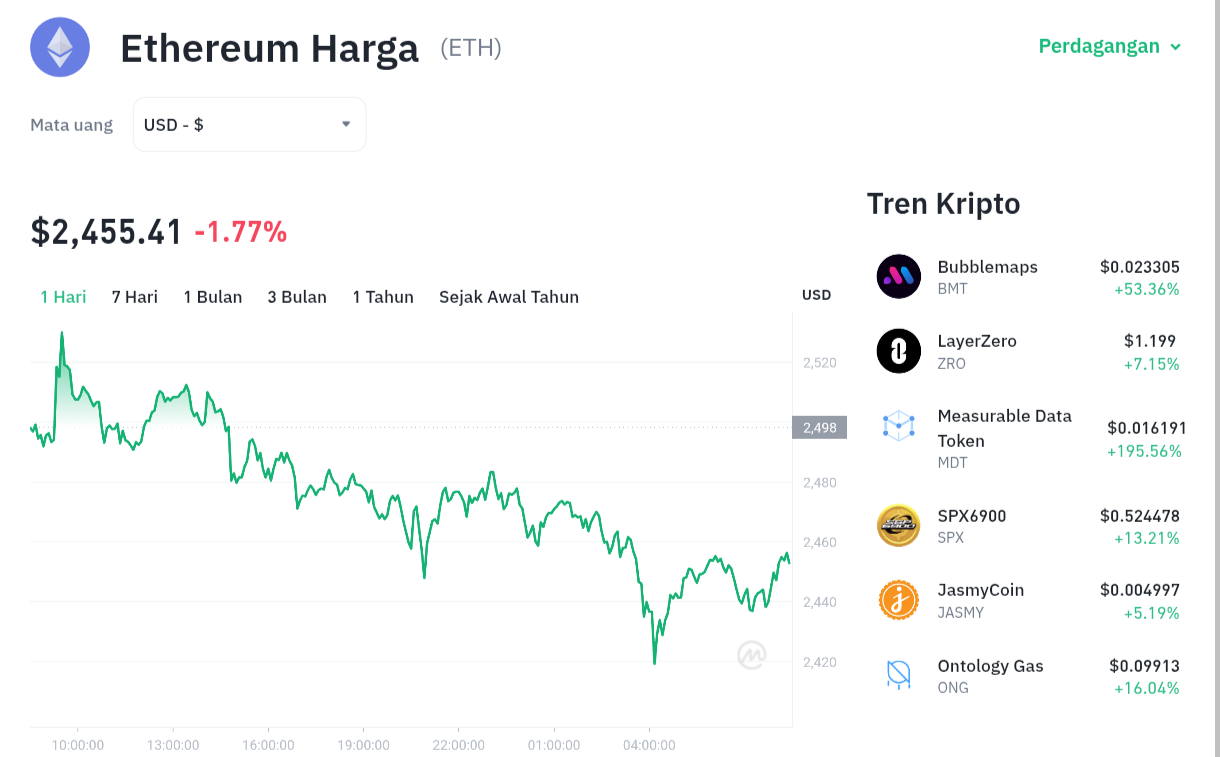Click the currency dropdown arrow
Viewport: 1220px width, 757px height.
point(346,125)
